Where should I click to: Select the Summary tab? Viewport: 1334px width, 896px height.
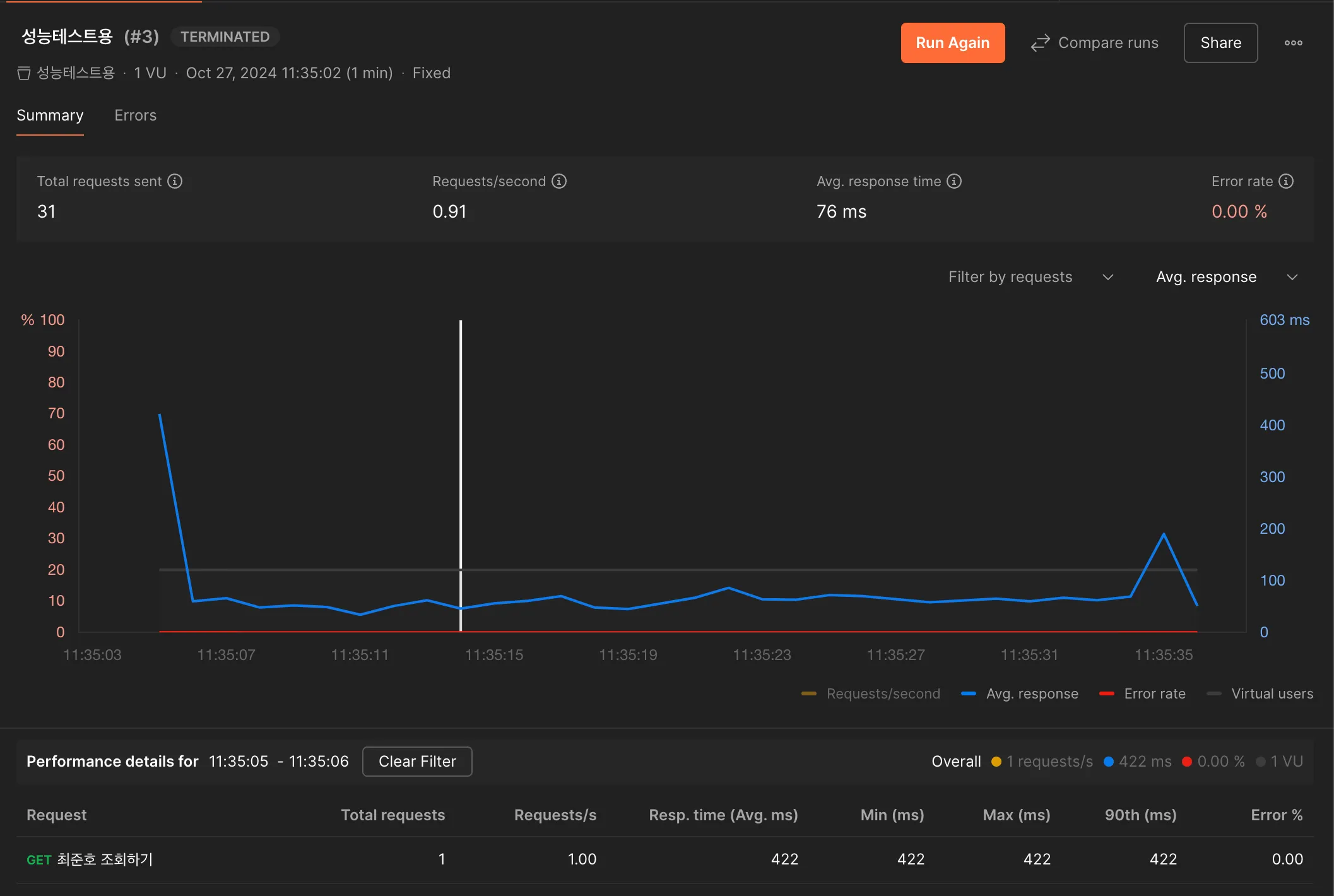50,115
